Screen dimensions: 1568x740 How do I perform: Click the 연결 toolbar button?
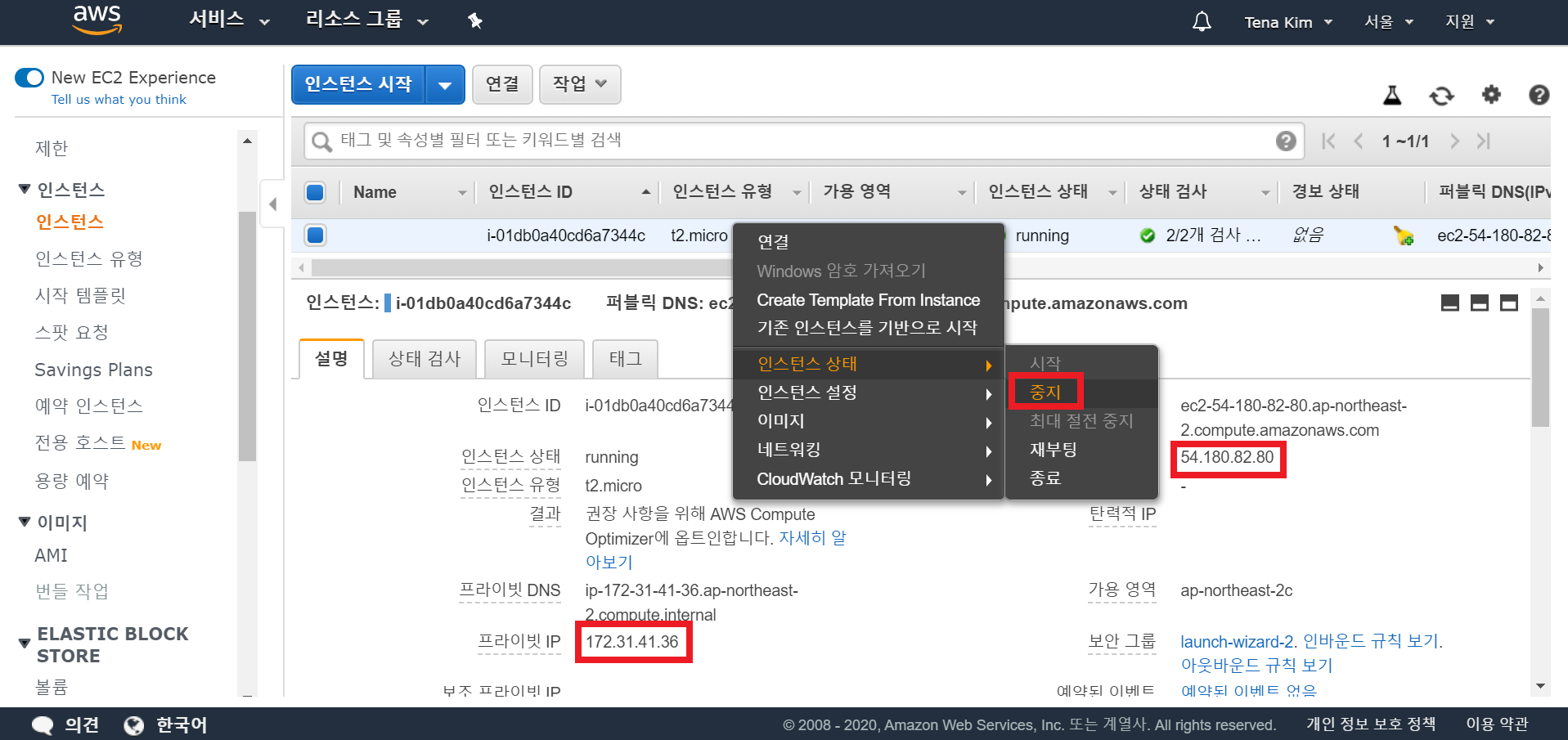pyautogui.click(x=502, y=84)
